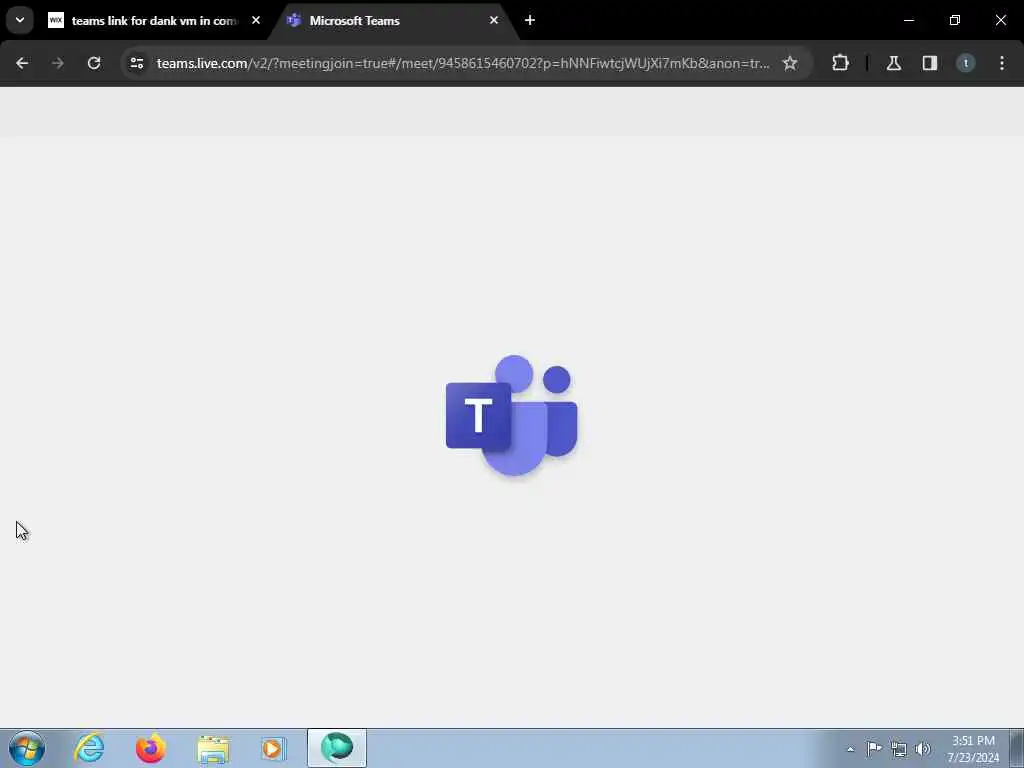
Task: Open the Extensions puzzle icon
Action: point(840,63)
